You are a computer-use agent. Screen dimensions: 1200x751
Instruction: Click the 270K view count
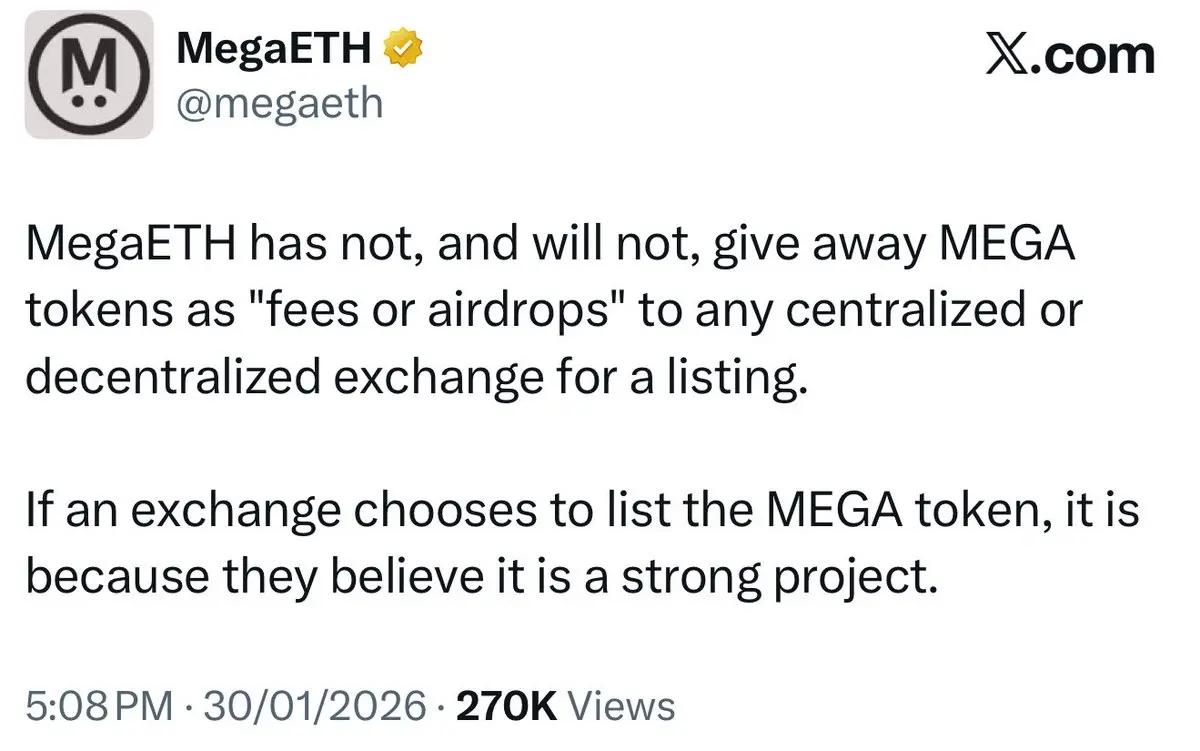(x=506, y=707)
